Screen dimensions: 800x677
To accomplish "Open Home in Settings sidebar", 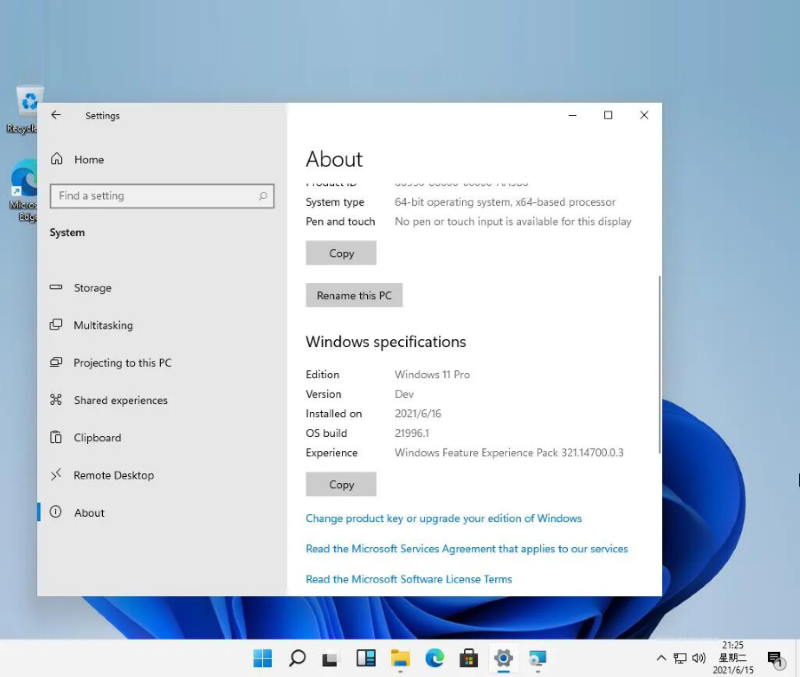I will pyautogui.click(x=88, y=159).
